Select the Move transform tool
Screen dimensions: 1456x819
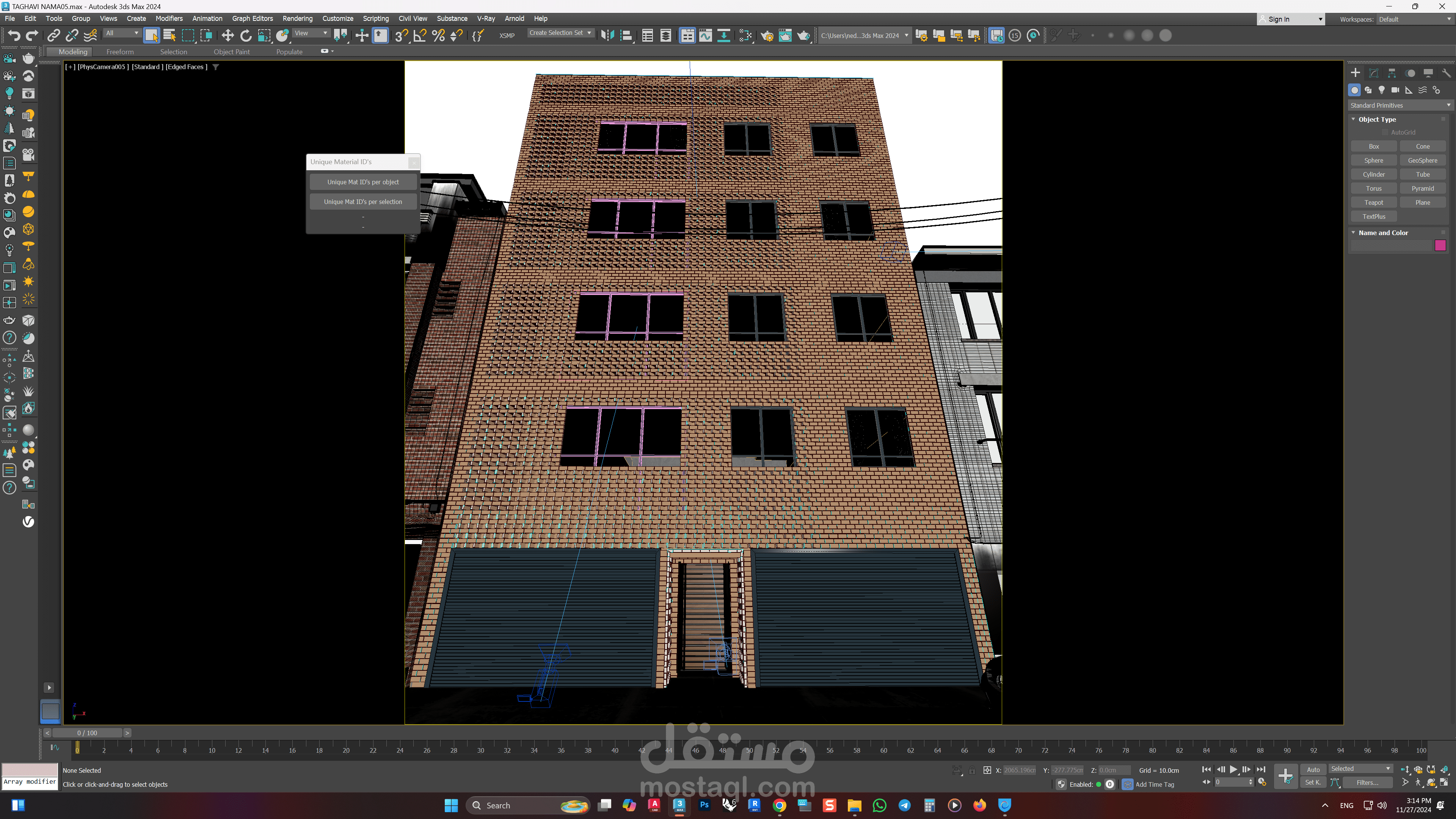pyautogui.click(x=227, y=36)
